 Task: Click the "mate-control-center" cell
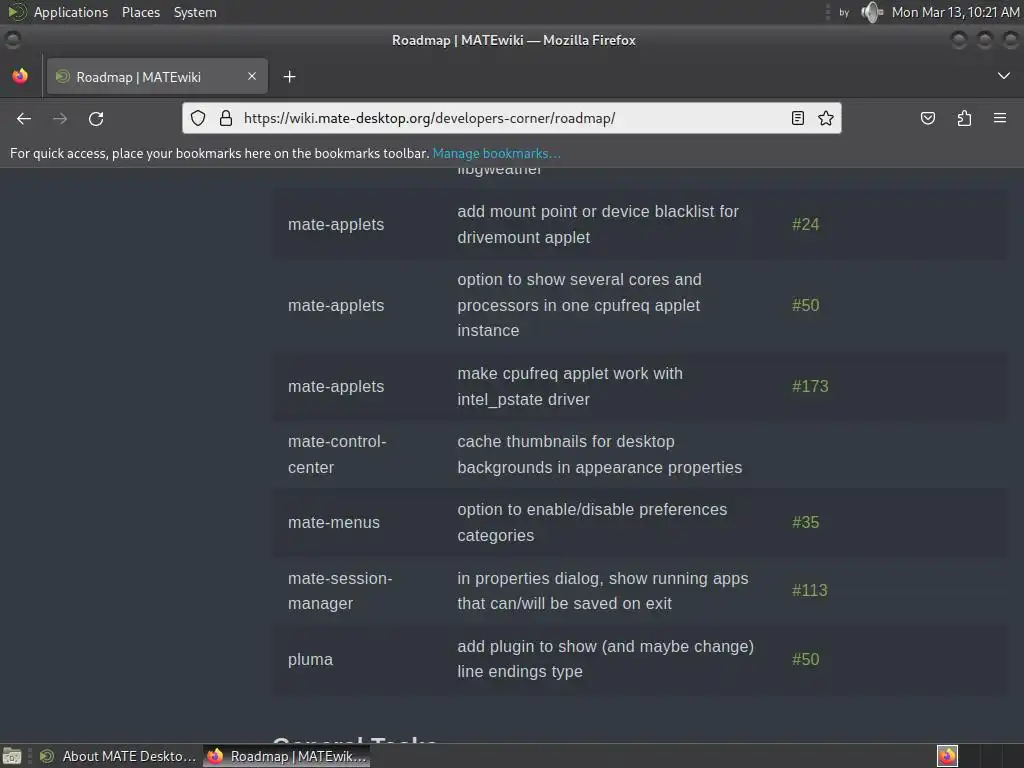click(x=337, y=455)
